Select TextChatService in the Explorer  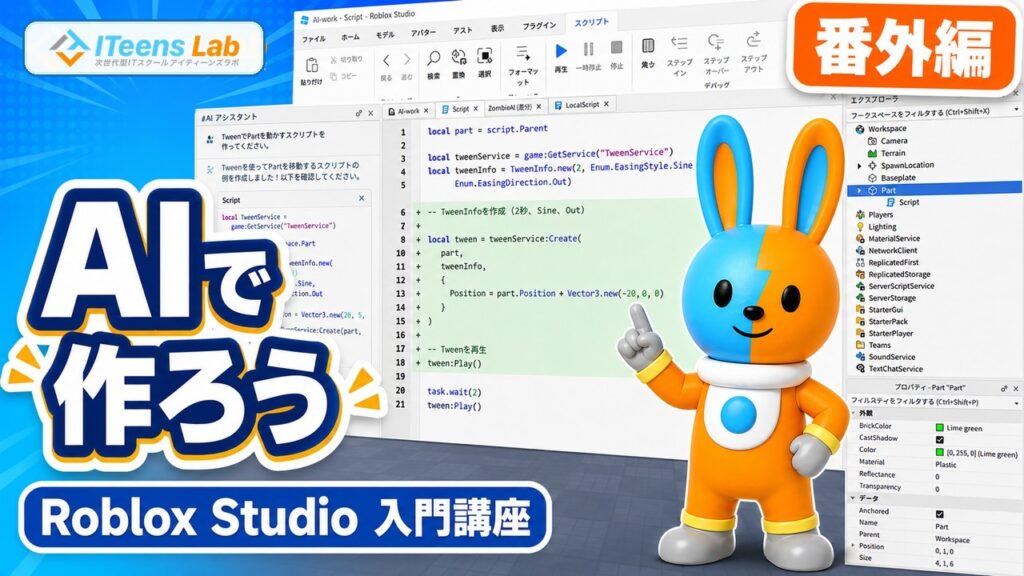pyautogui.click(x=895, y=368)
